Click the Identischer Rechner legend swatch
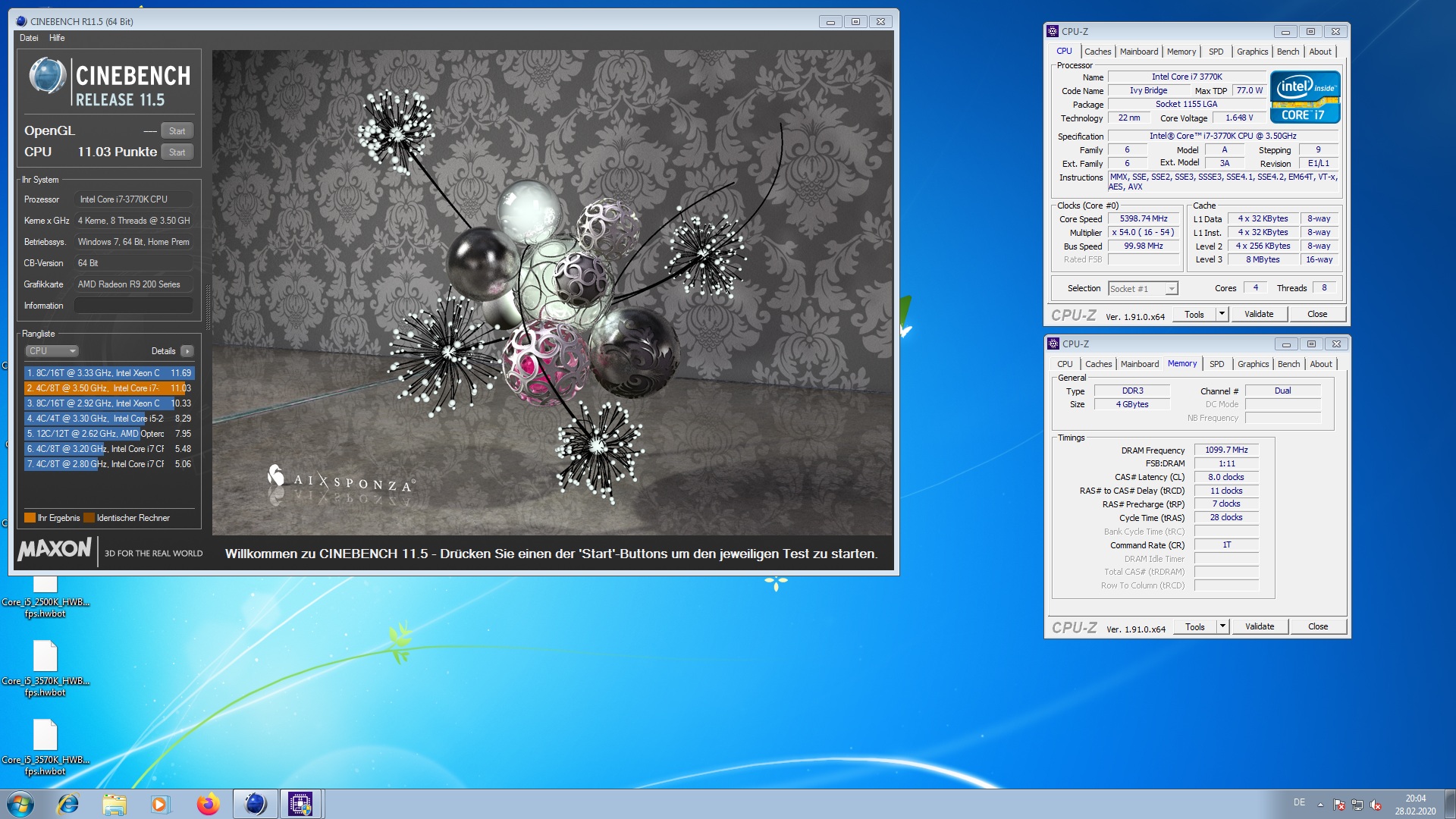1456x819 pixels. pos(89,518)
